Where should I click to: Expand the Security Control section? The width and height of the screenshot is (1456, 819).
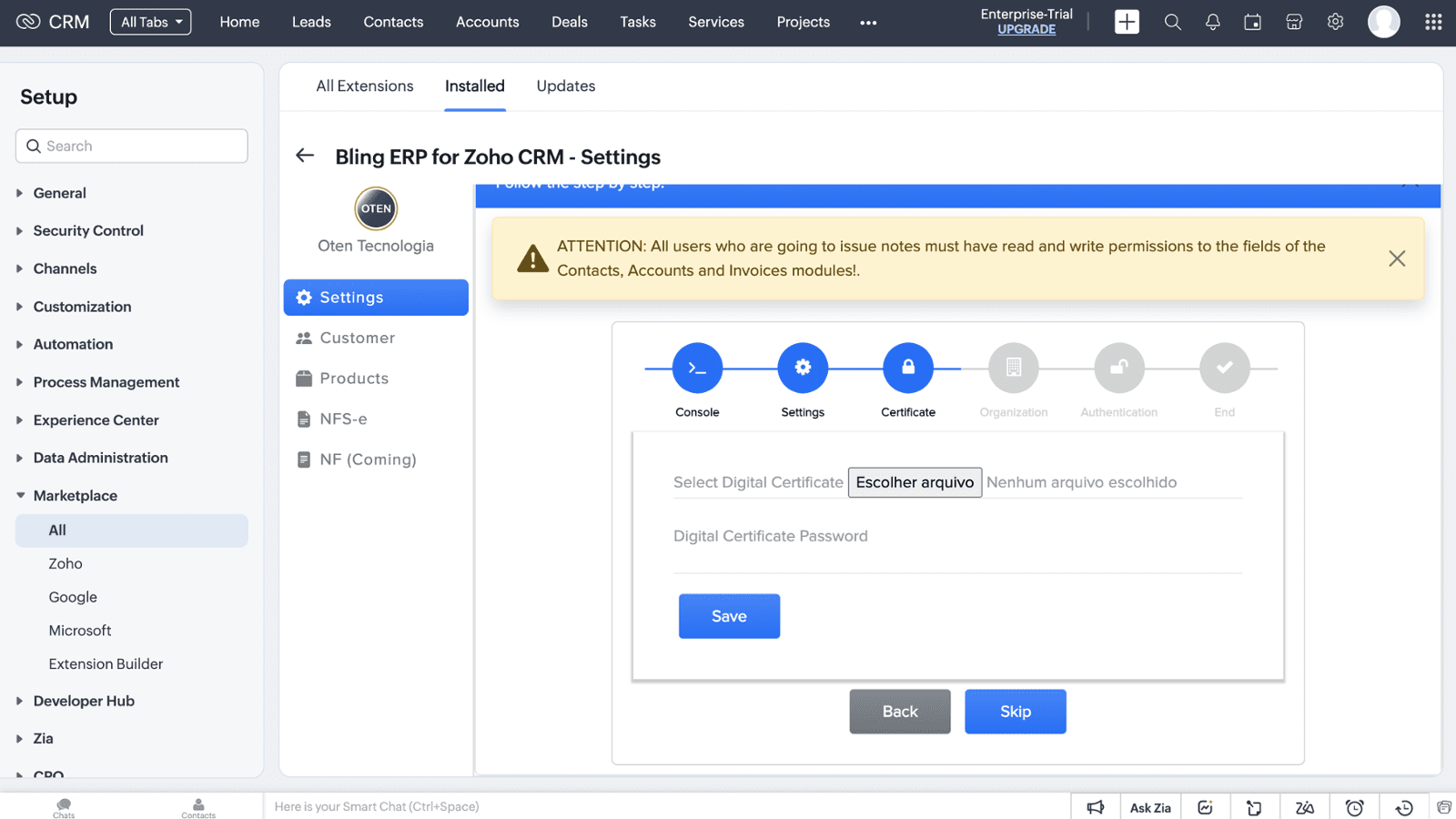pos(87,231)
